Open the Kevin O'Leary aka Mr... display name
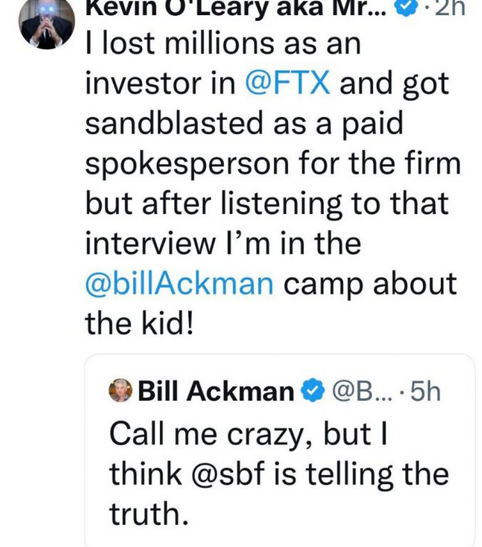The width and height of the screenshot is (482, 547). coord(236,8)
